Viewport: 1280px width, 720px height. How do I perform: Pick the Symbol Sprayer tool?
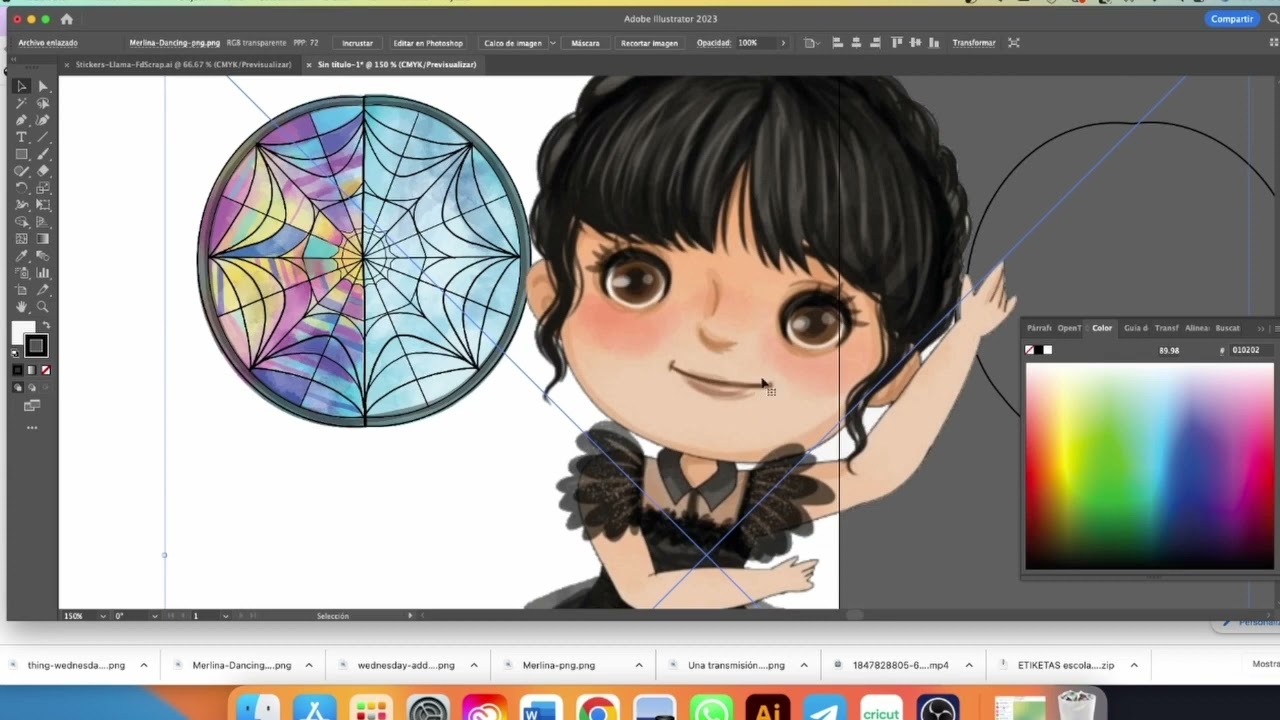point(21,273)
